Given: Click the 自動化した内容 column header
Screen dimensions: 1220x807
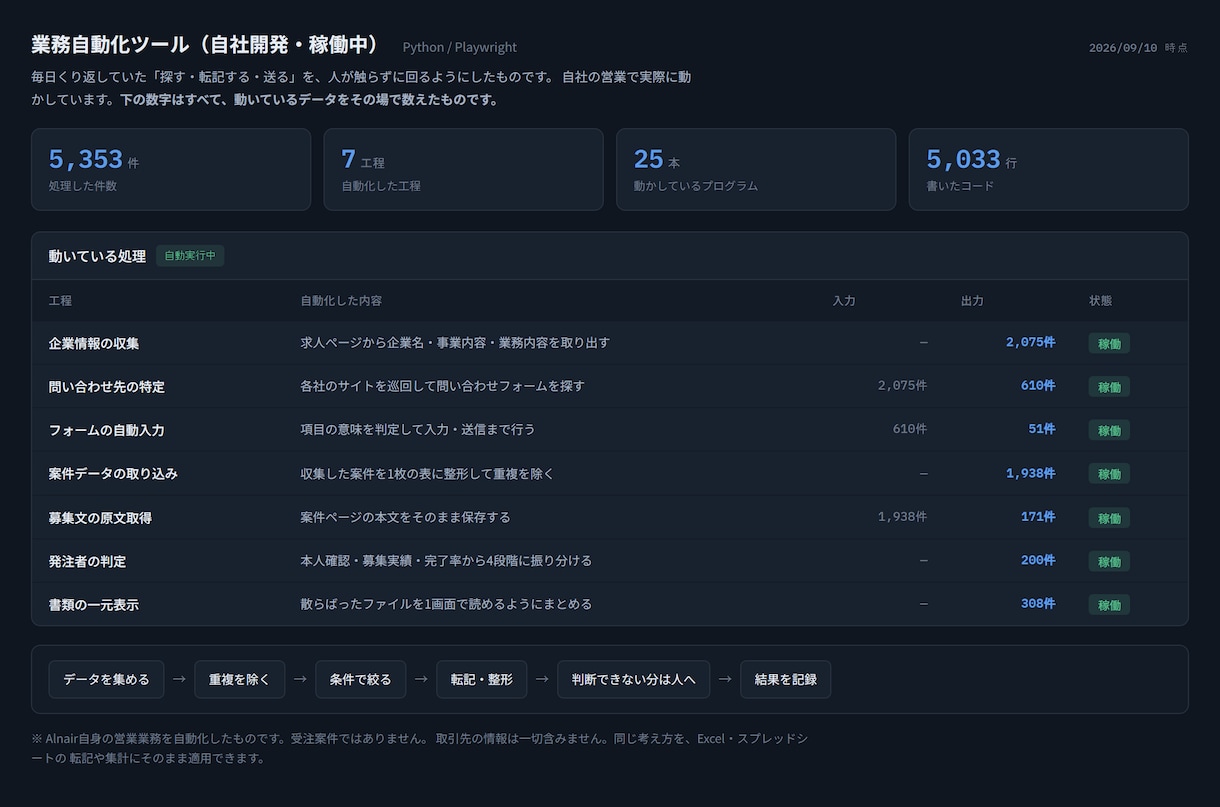Looking at the screenshot, I should [341, 300].
